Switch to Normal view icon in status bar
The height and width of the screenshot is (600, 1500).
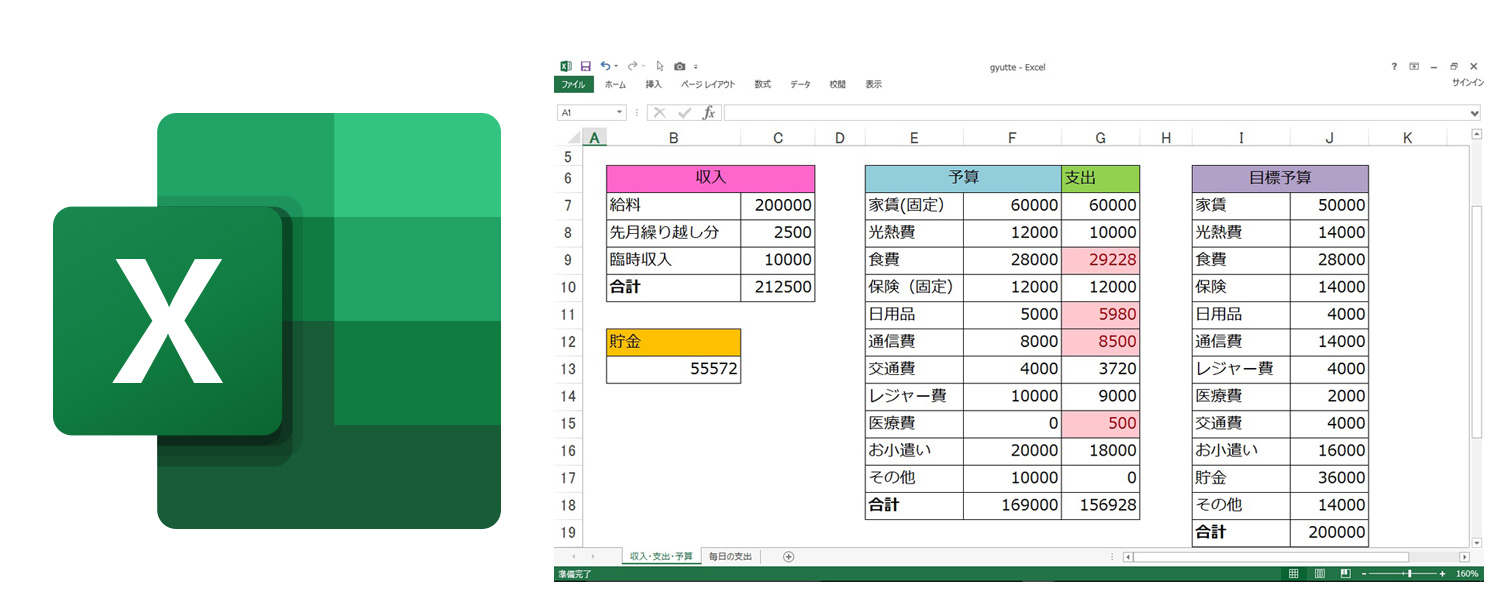pos(1293,574)
